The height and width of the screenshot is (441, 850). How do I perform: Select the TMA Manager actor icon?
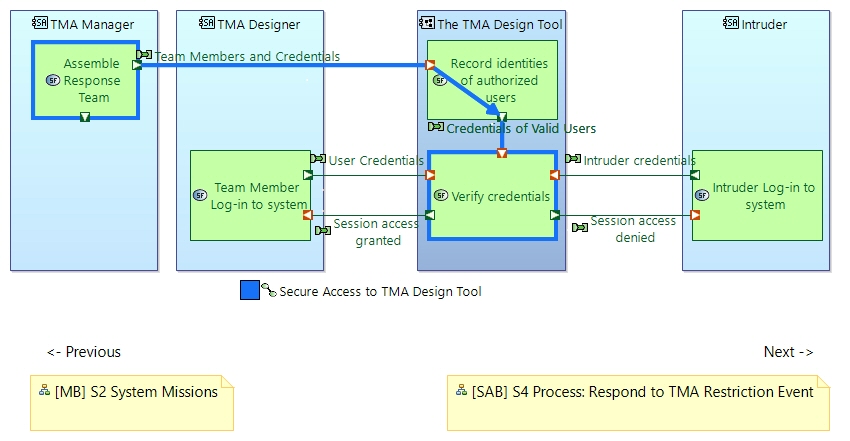click(40, 23)
